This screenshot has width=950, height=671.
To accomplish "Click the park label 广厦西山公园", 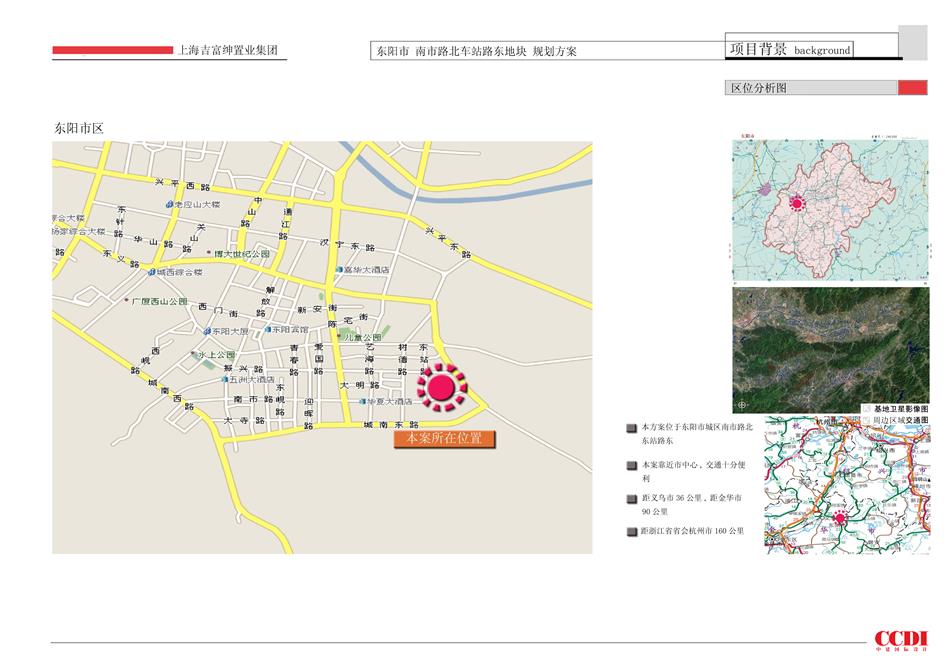I will tap(159, 301).
